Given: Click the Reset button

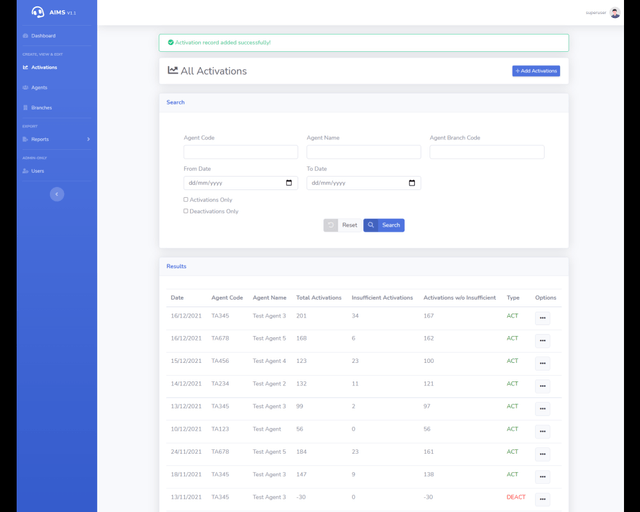Looking at the screenshot, I should (342, 225).
